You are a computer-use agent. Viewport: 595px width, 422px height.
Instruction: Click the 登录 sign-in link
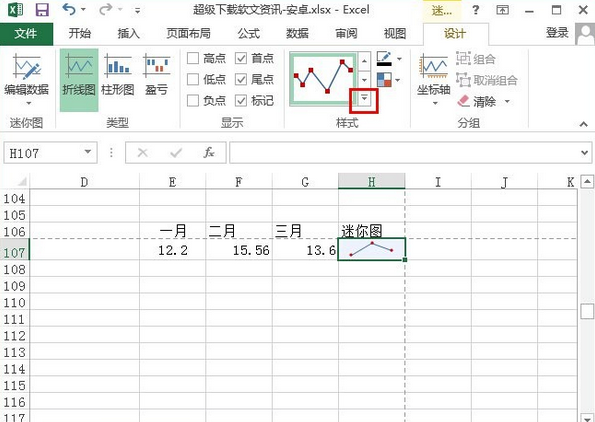[x=557, y=33]
